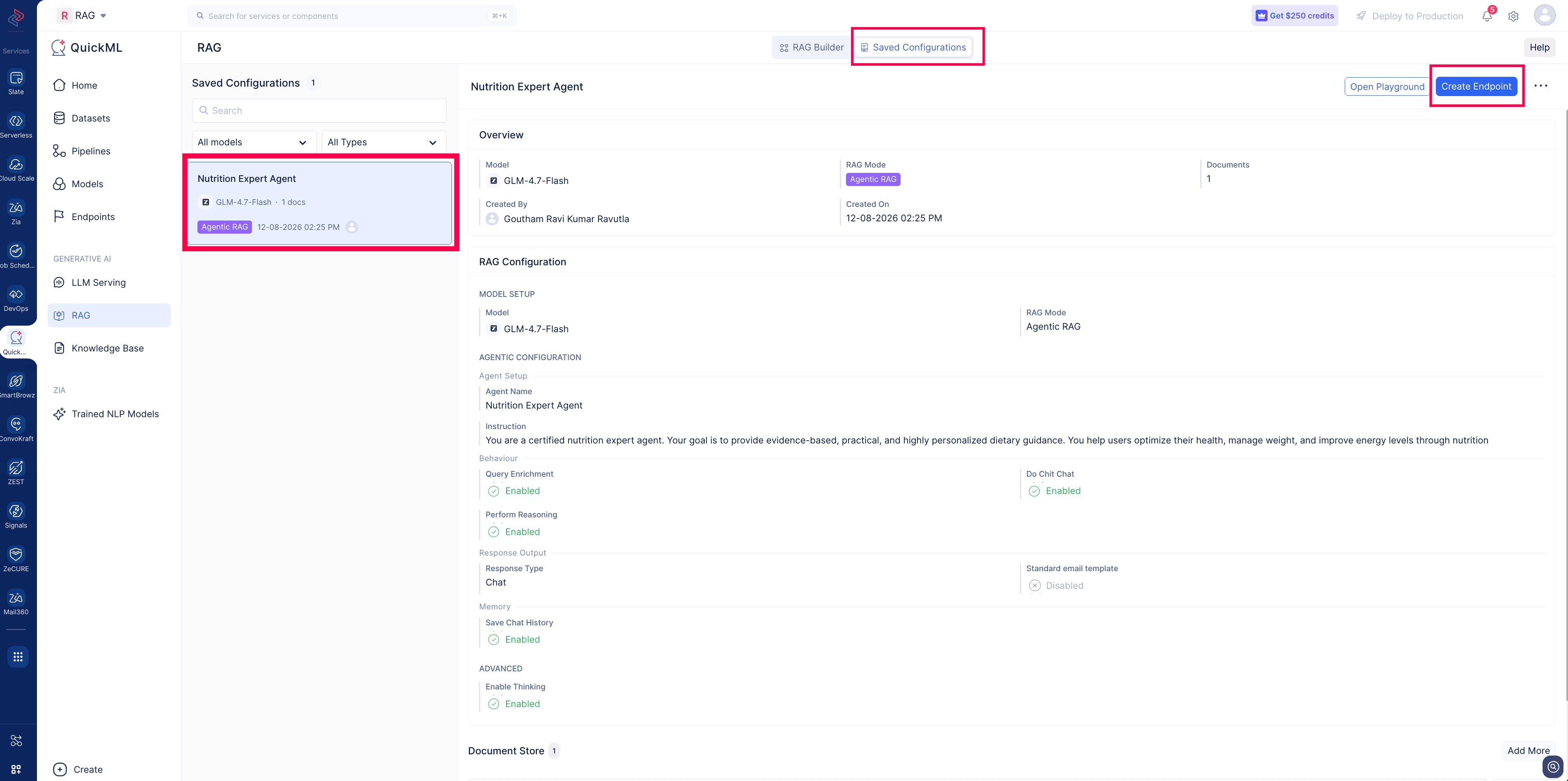The height and width of the screenshot is (781, 1568).
Task: Open the ConvoKraft service icon
Action: tap(16, 424)
